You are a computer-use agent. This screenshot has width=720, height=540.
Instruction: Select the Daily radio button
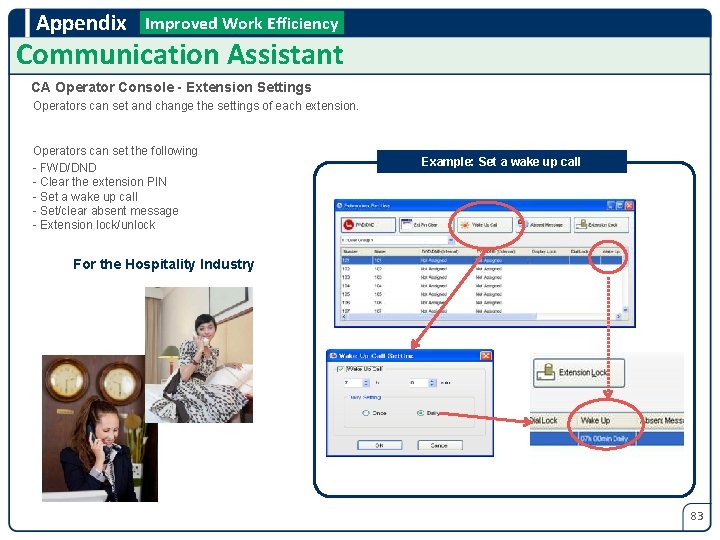point(420,413)
